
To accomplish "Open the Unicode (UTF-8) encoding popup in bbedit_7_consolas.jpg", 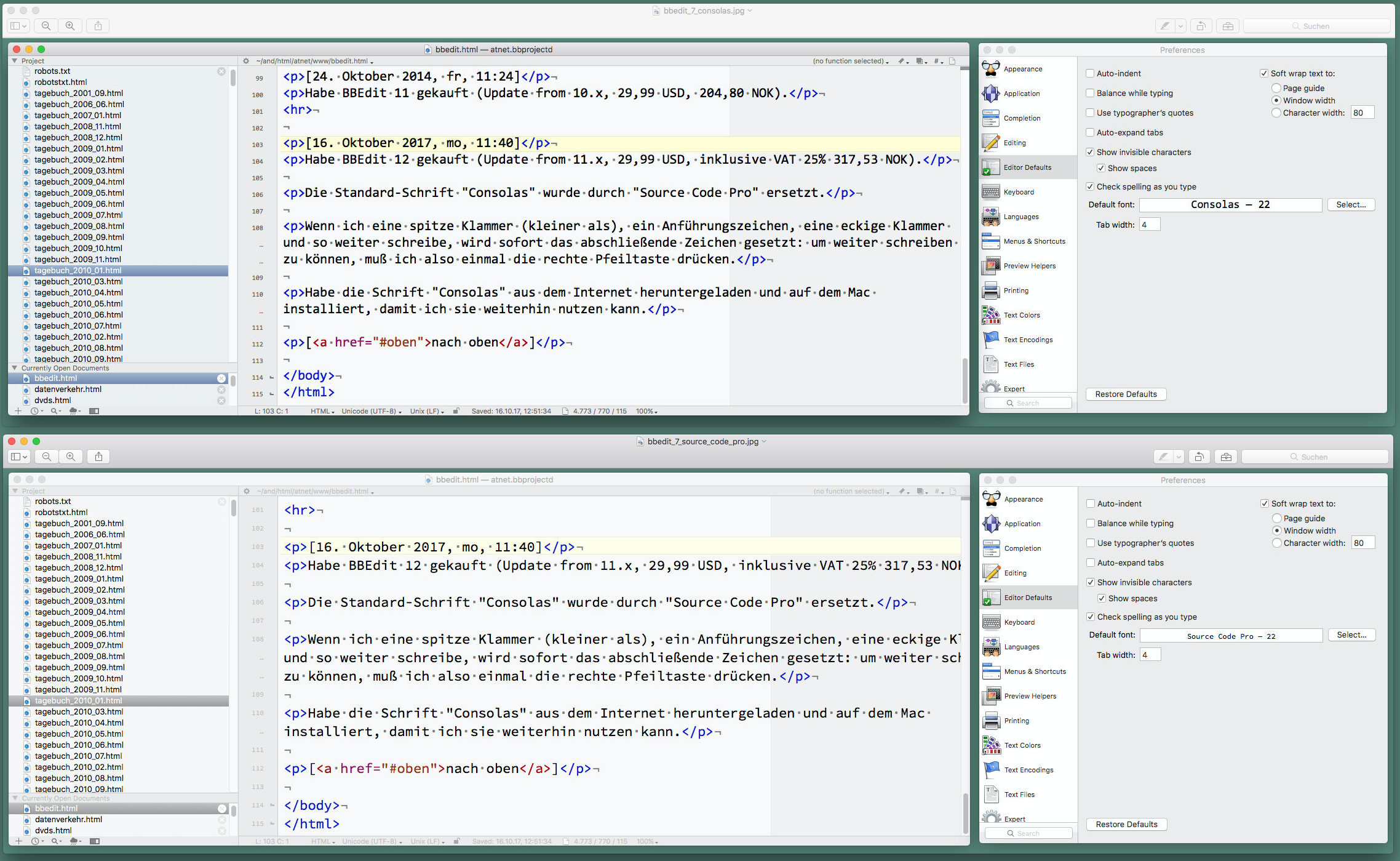I will click(372, 411).
